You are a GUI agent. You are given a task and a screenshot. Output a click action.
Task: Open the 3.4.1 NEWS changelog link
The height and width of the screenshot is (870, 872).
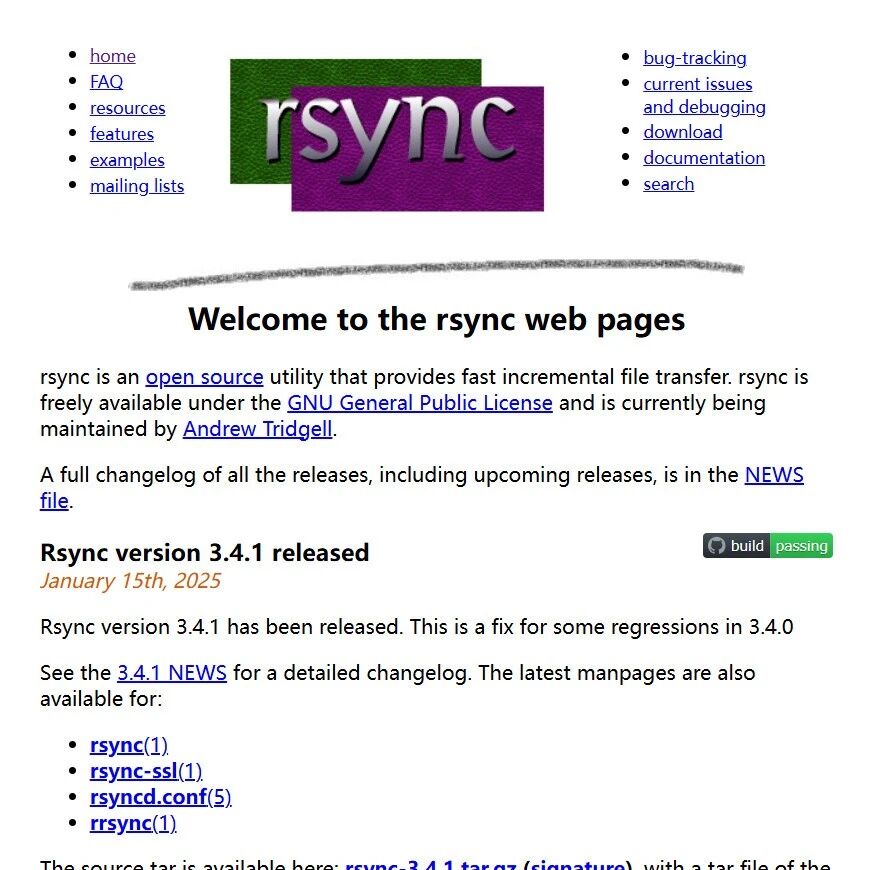pyautogui.click(x=172, y=674)
